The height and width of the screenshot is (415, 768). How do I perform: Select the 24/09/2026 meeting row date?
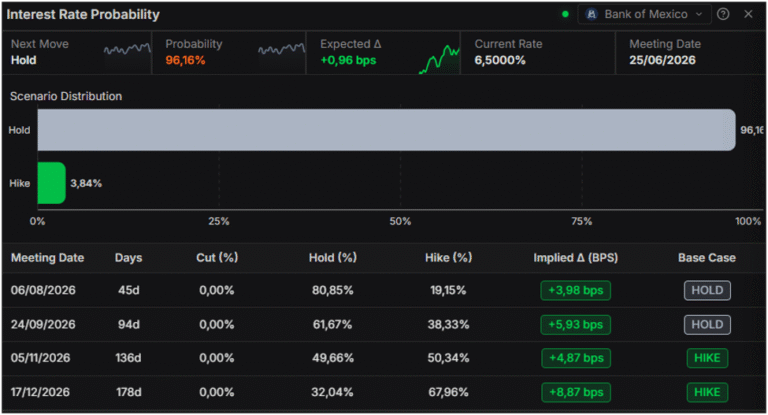click(x=43, y=324)
